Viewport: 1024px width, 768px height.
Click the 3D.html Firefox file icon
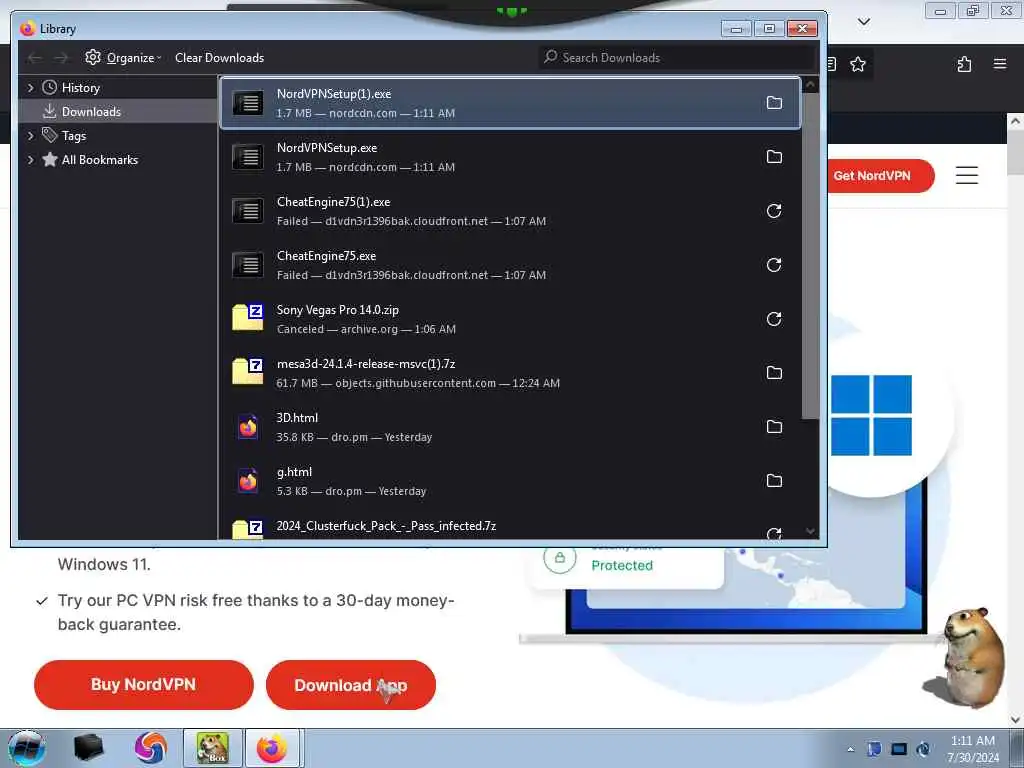coord(248,427)
